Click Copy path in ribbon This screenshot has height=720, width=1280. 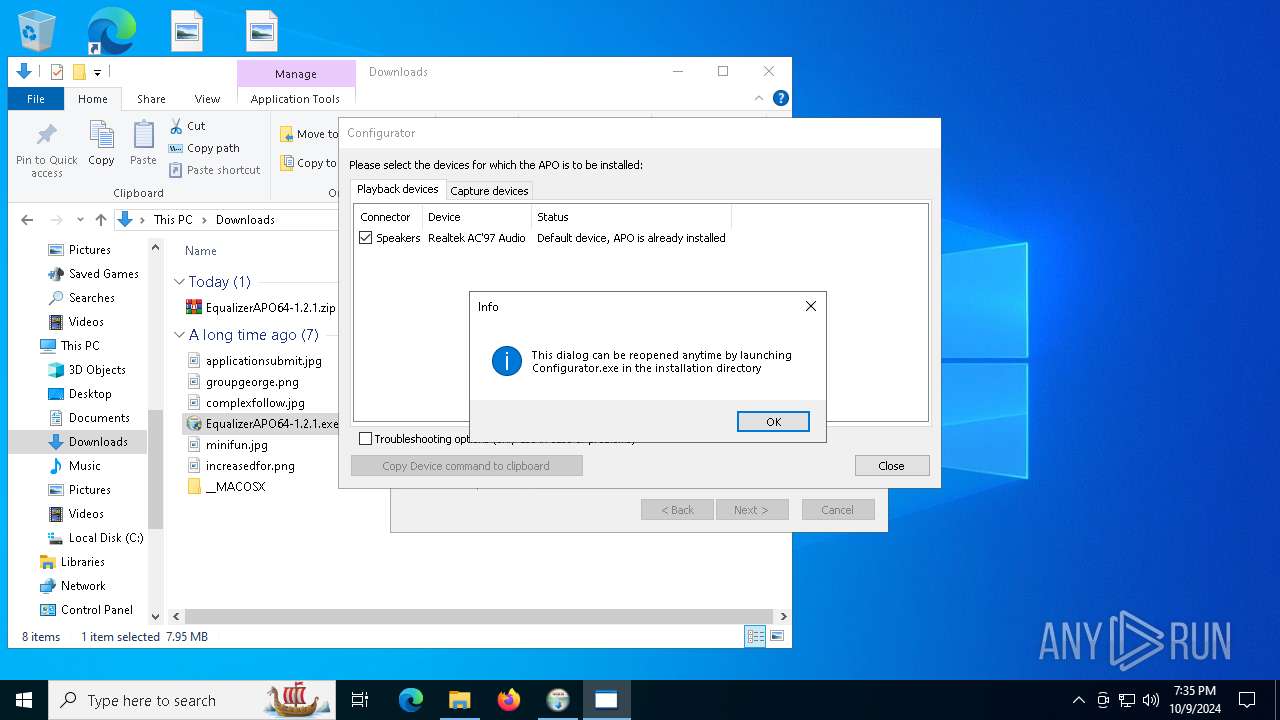pos(204,148)
